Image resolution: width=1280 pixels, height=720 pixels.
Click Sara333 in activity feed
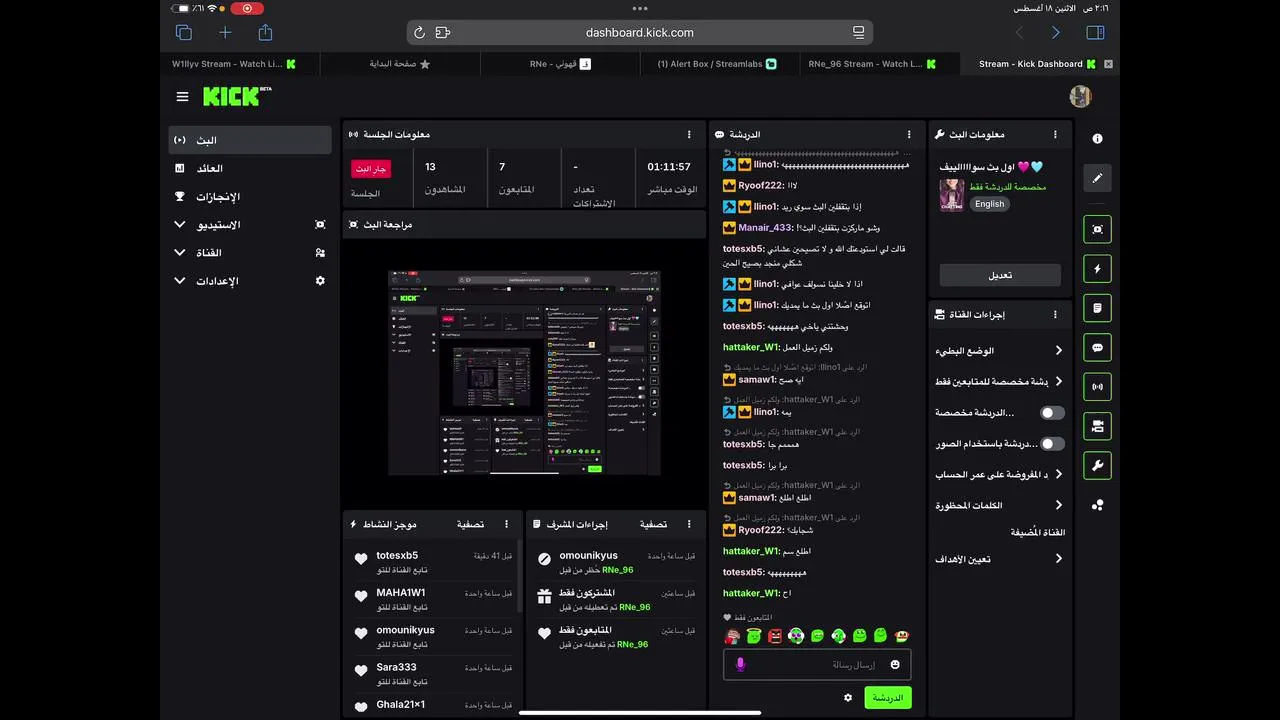tap(396, 667)
